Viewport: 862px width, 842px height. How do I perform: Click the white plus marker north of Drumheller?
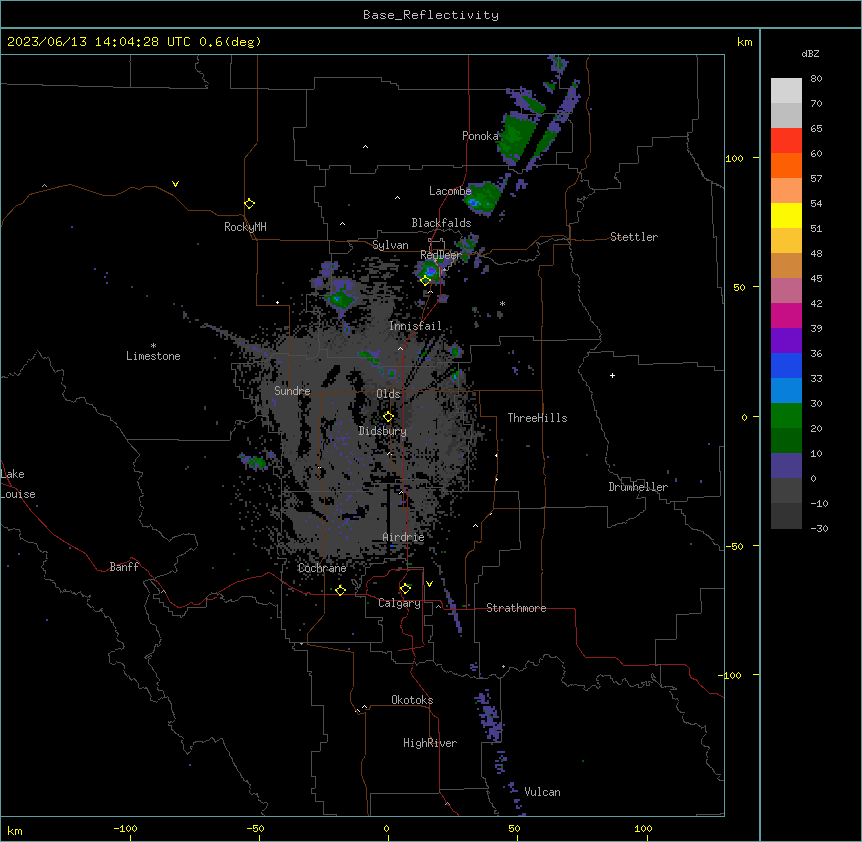click(612, 375)
